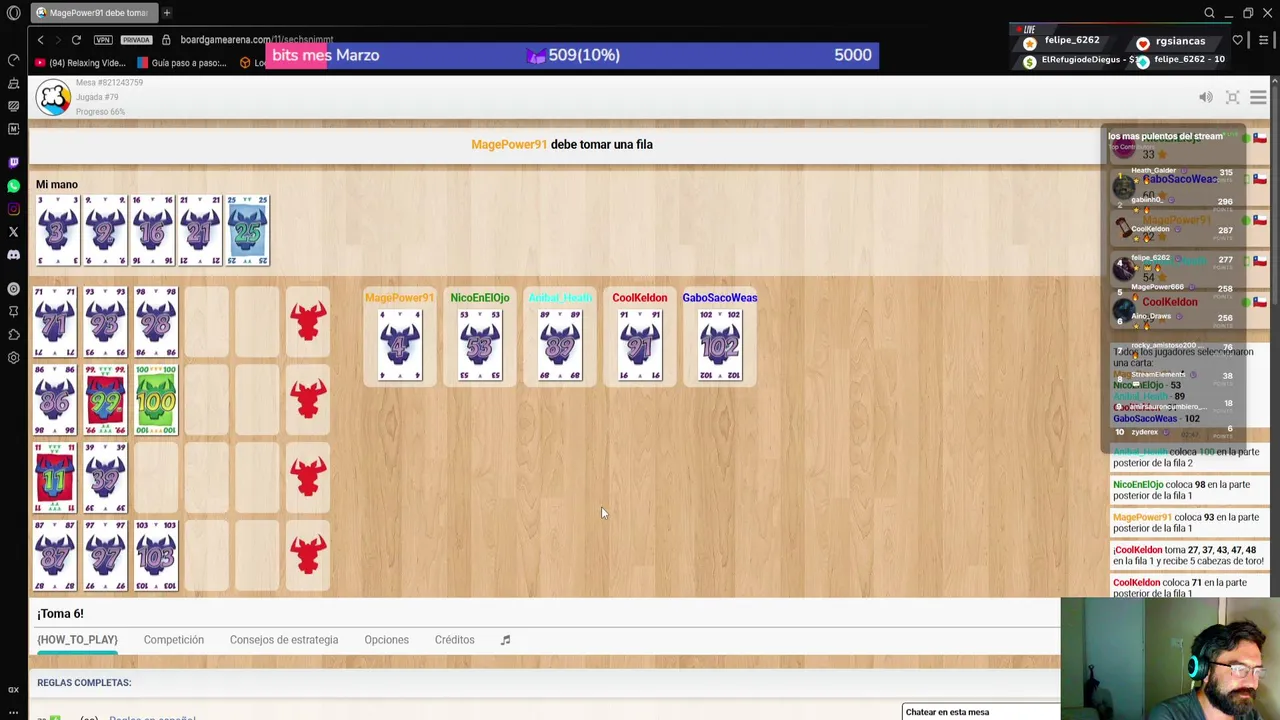Click the bits mes Marzo progress bar
The height and width of the screenshot is (720, 1280).
click(572, 55)
